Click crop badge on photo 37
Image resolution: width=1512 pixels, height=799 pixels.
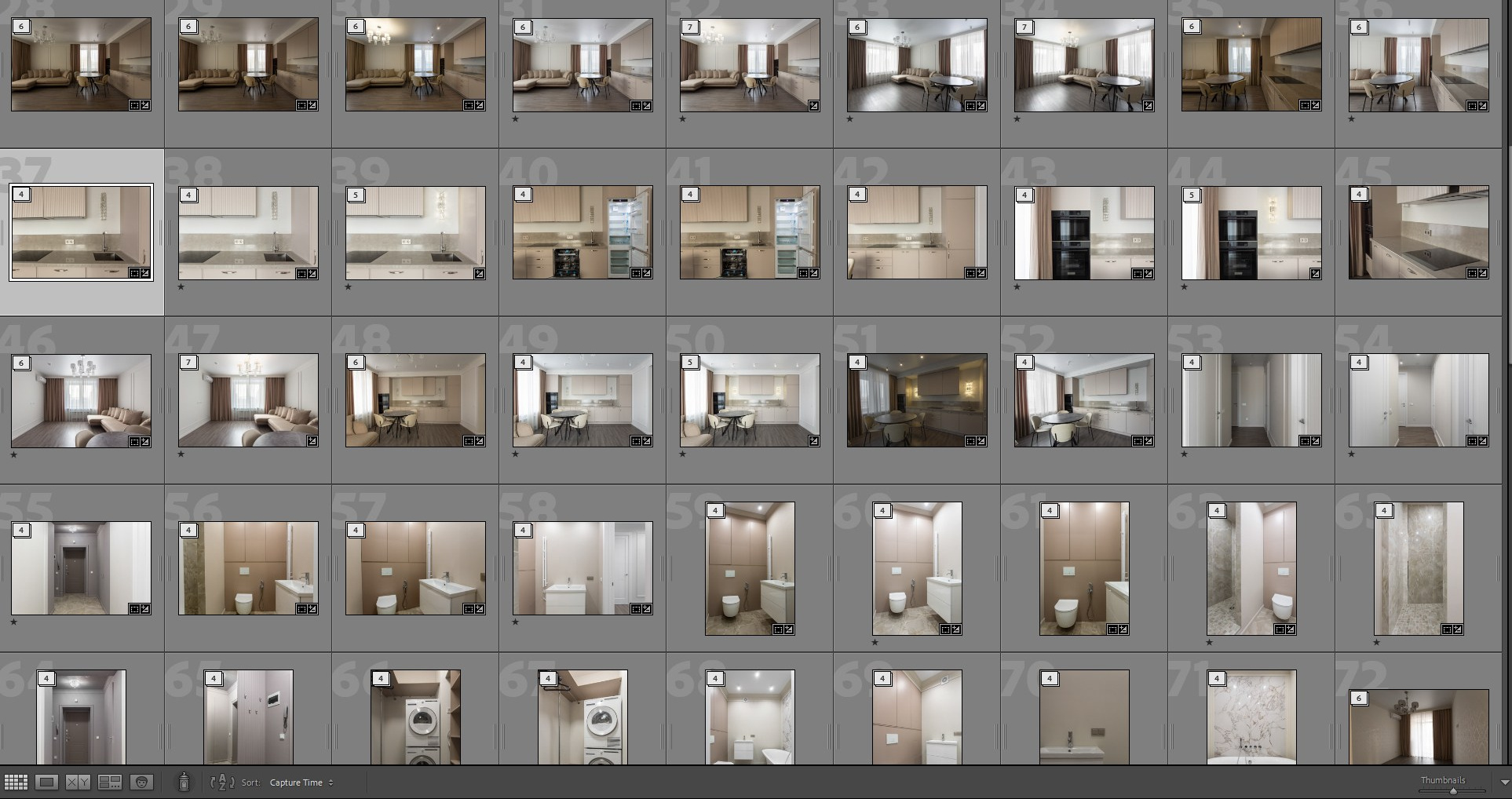tap(134, 273)
